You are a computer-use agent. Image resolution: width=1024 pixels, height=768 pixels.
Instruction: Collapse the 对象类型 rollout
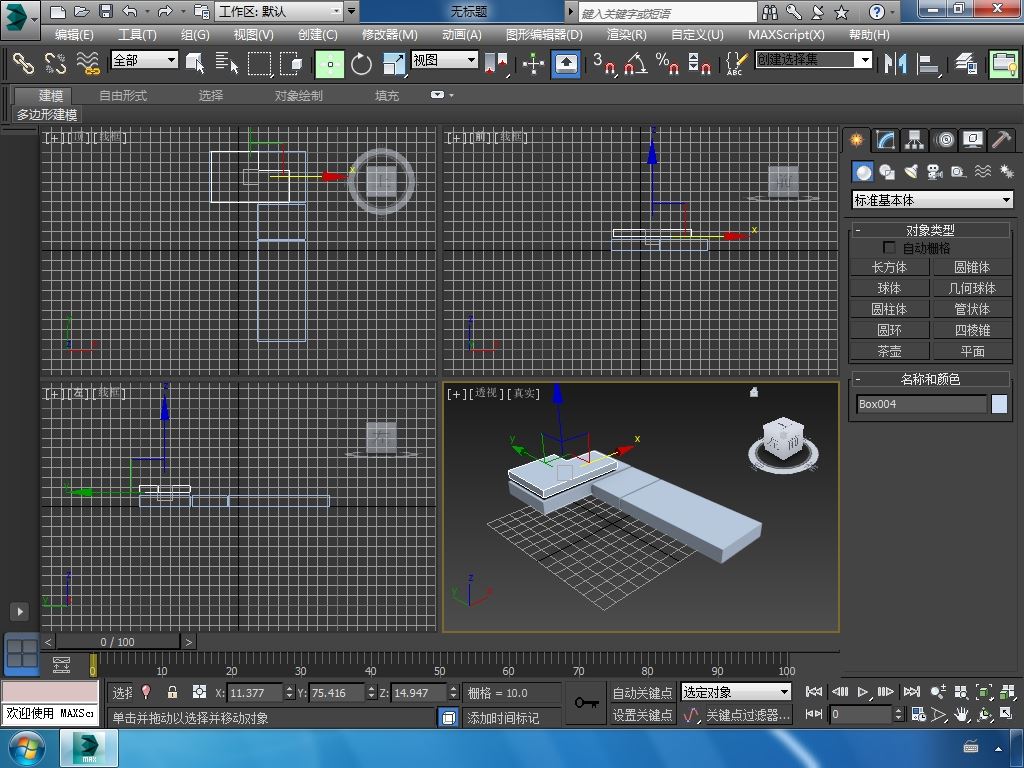tap(929, 230)
